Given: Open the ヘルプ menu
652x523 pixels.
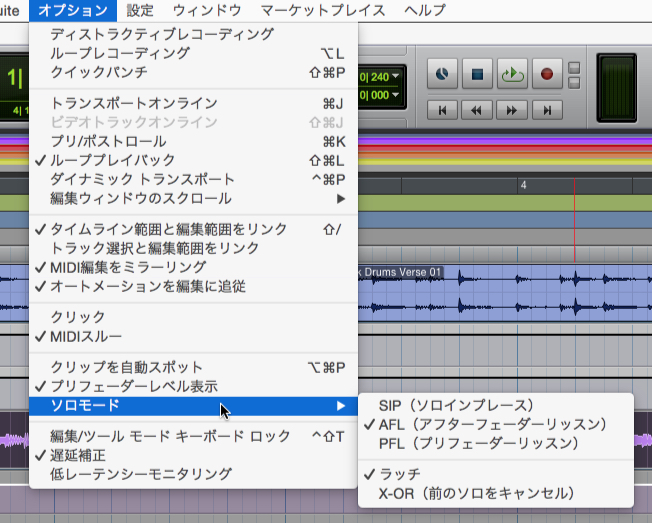Looking at the screenshot, I should 425,10.
